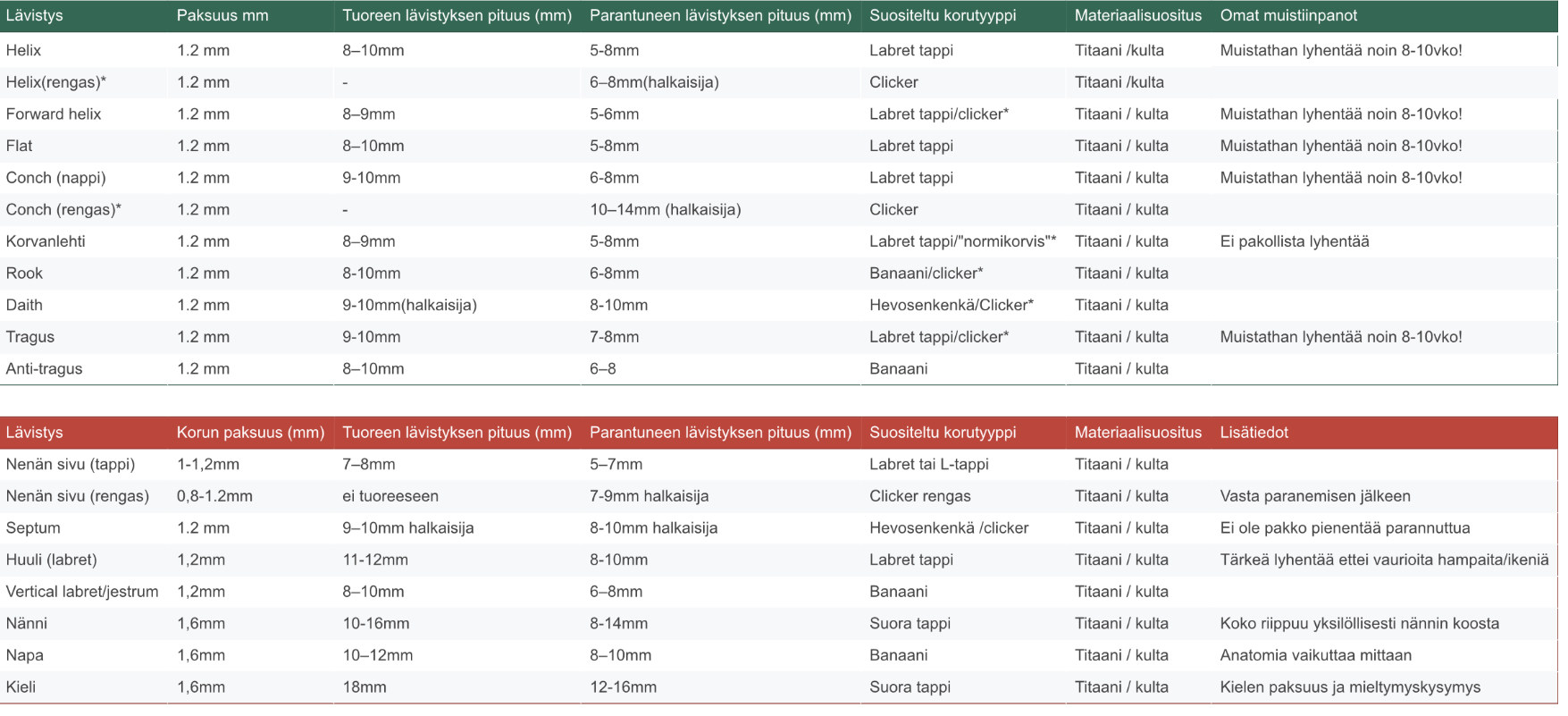Viewport: 1568px width, 716px height.
Task: Click the Vertical labret/jestrum cell
Action: (82, 592)
